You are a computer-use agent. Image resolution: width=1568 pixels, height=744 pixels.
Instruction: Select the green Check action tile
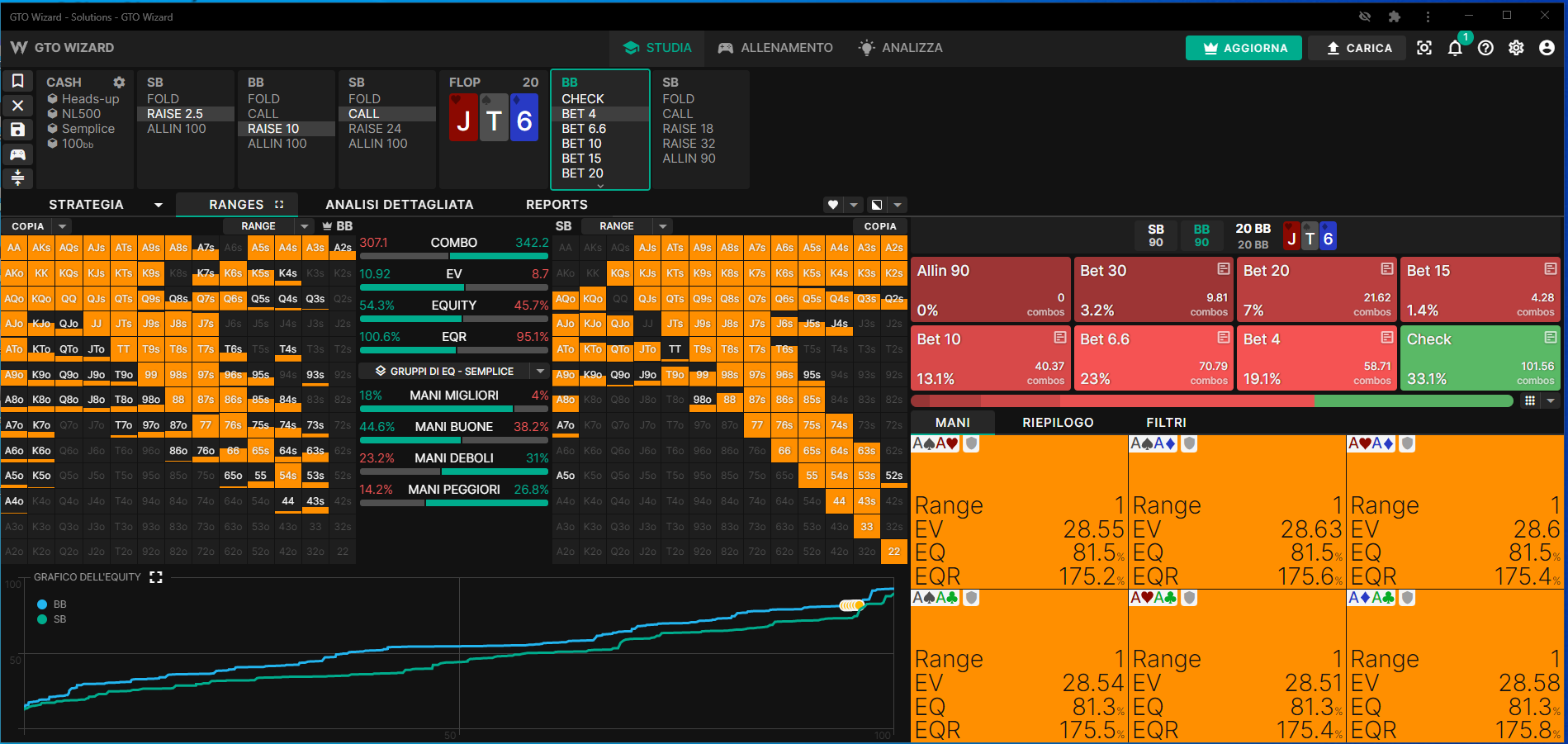tap(1480, 358)
